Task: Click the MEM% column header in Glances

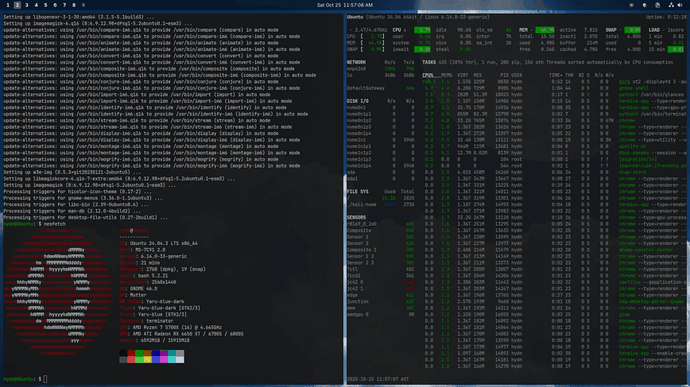Action: pyautogui.click(x=446, y=75)
